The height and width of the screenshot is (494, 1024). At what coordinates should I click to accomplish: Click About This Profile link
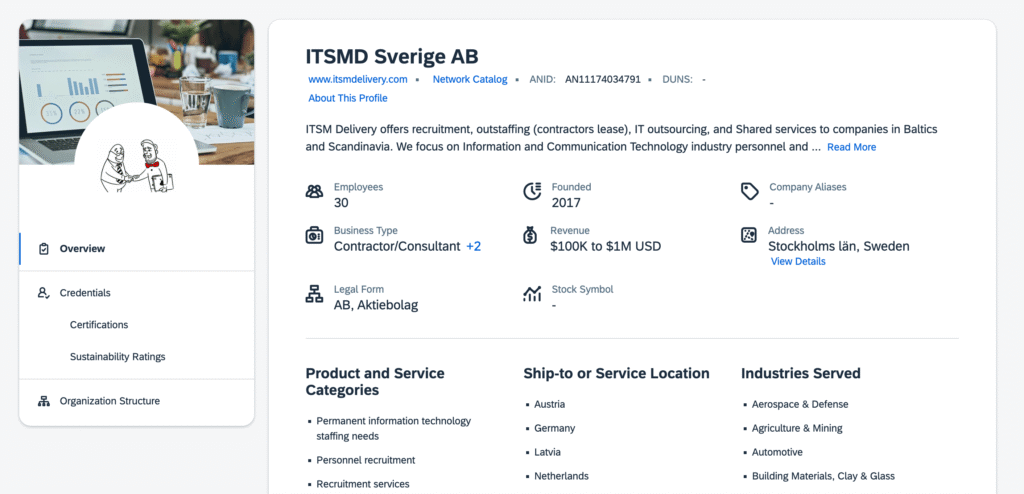click(347, 98)
